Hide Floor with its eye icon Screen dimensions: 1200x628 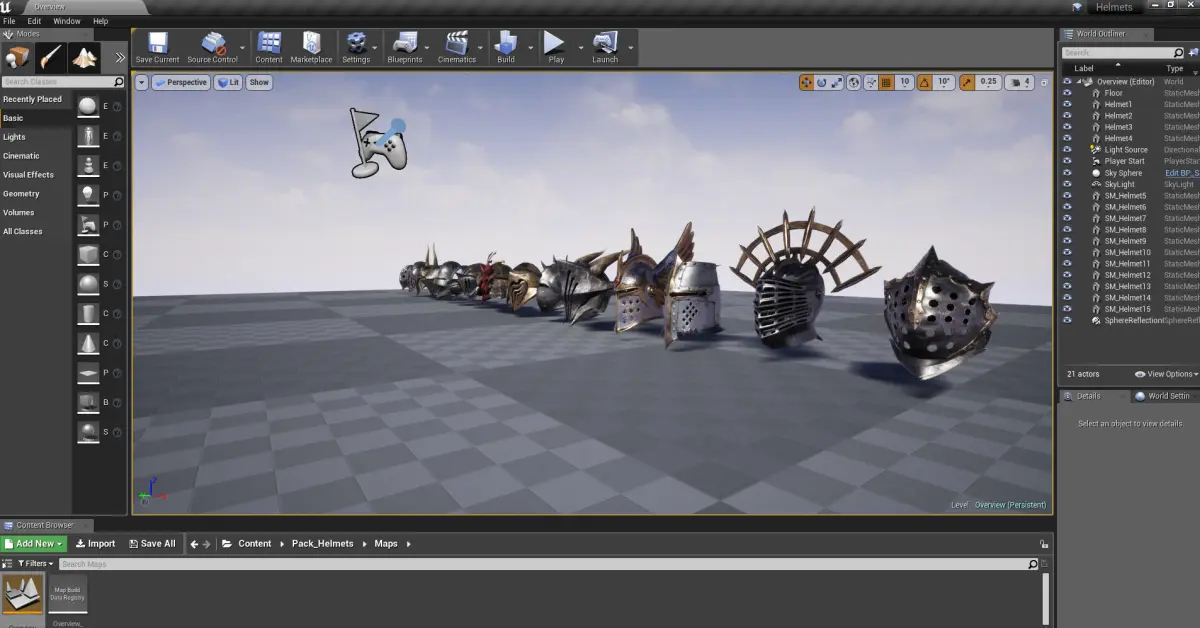coord(1067,93)
